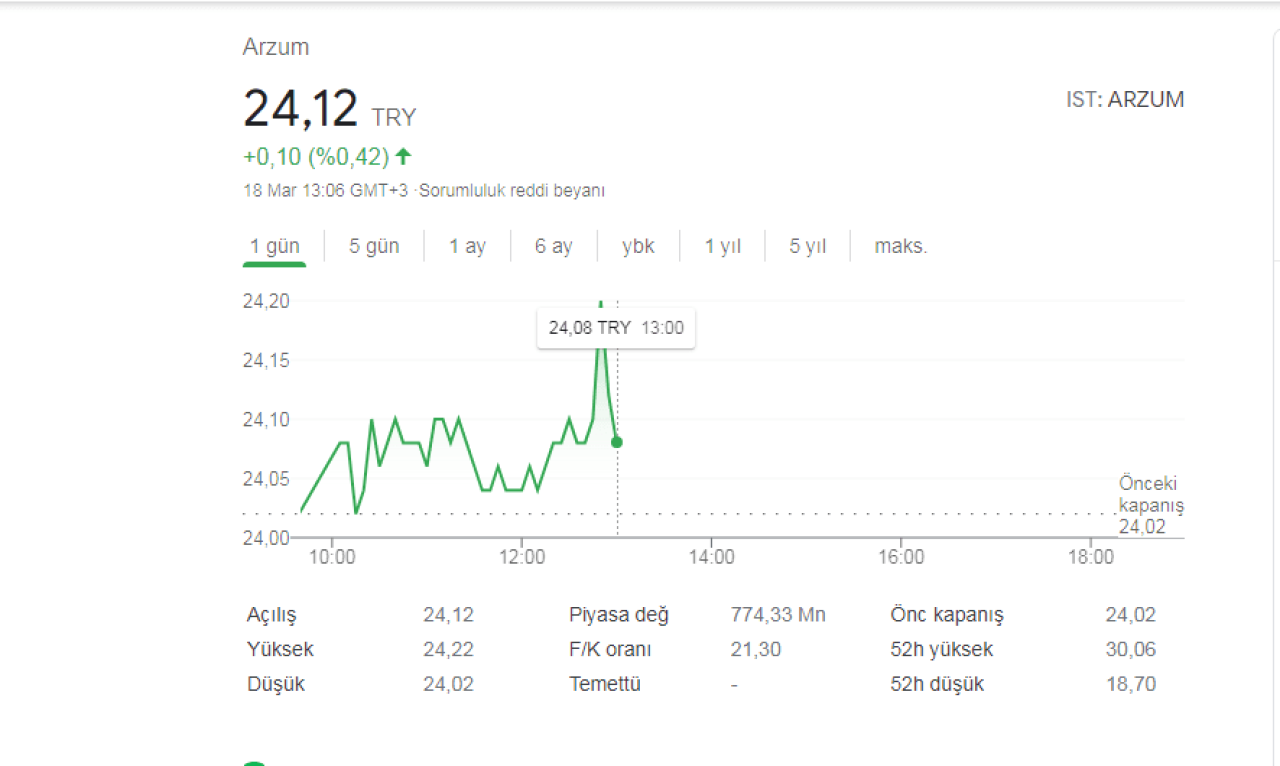Click the 30,06 value

pos(1130,650)
